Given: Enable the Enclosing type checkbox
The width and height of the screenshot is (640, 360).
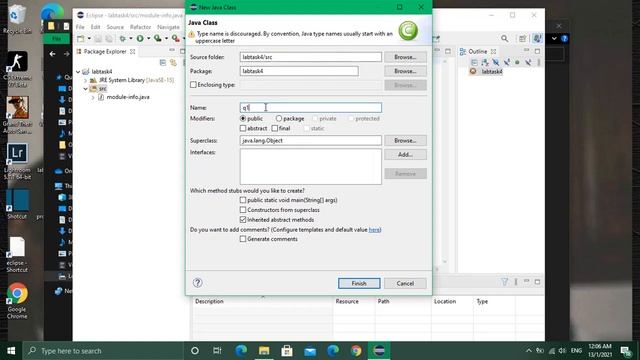Looking at the screenshot, I should [193, 85].
